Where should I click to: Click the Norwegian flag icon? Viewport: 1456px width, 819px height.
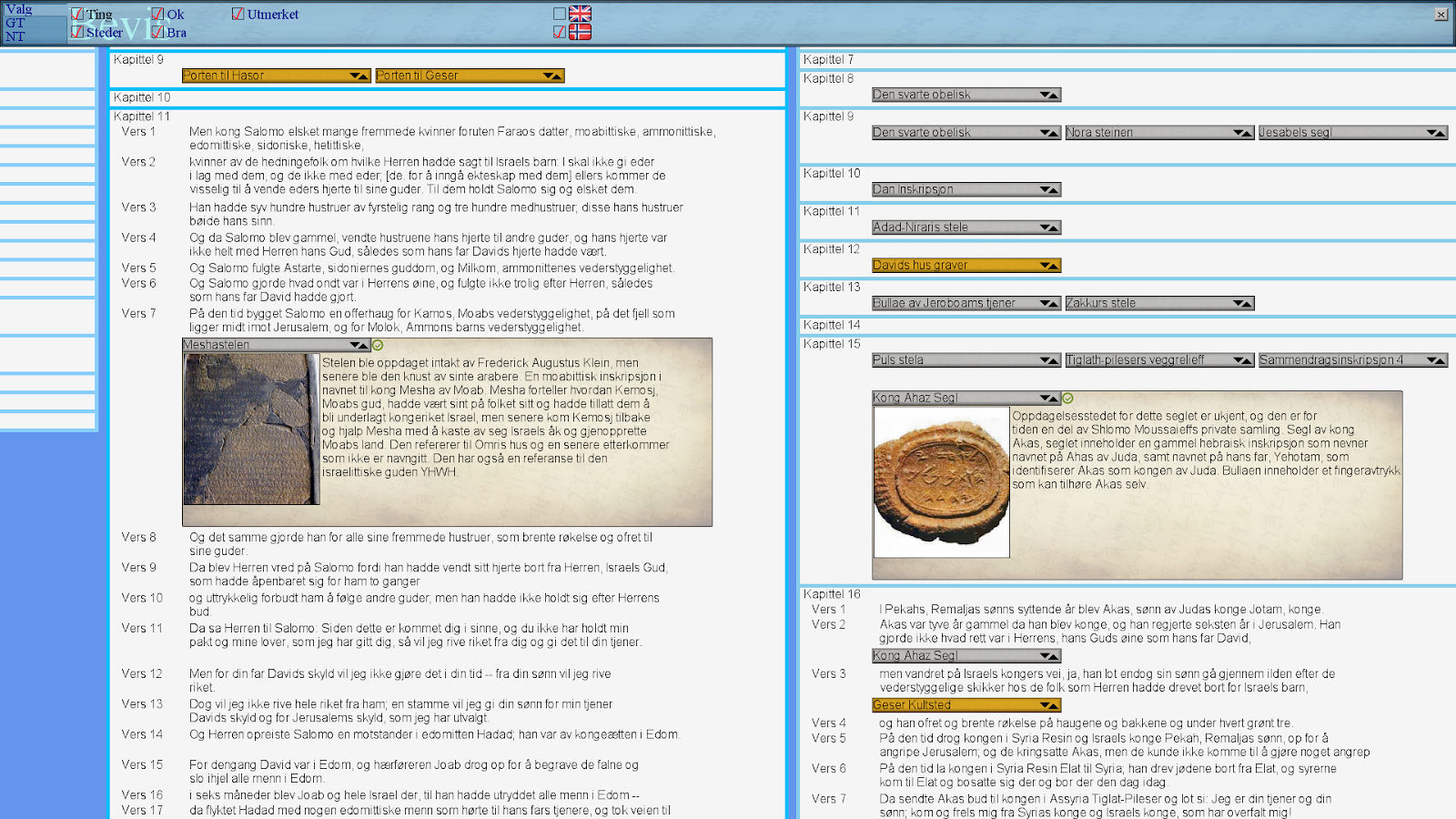pyautogui.click(x=580, y=32)
